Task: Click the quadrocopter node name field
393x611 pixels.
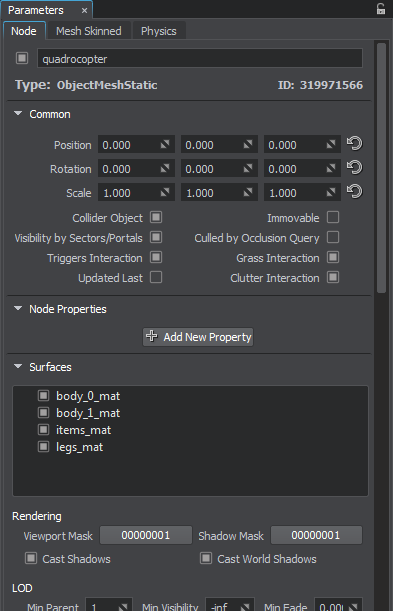Action: pyautogui.click(x=200, y=58)
